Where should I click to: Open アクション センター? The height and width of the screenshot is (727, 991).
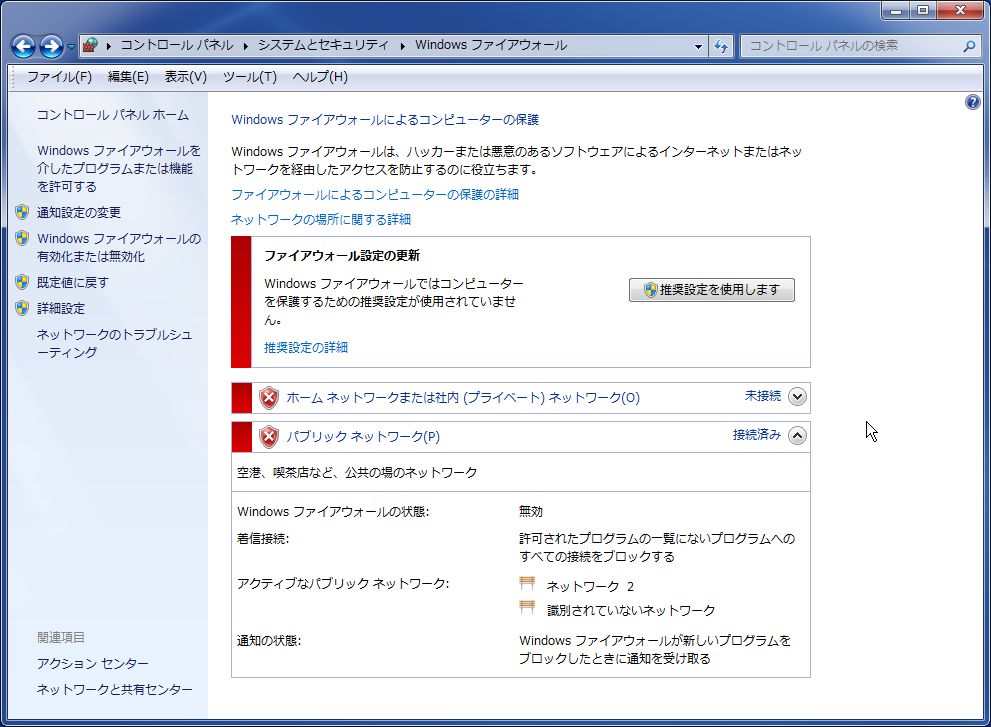(92, 663)
